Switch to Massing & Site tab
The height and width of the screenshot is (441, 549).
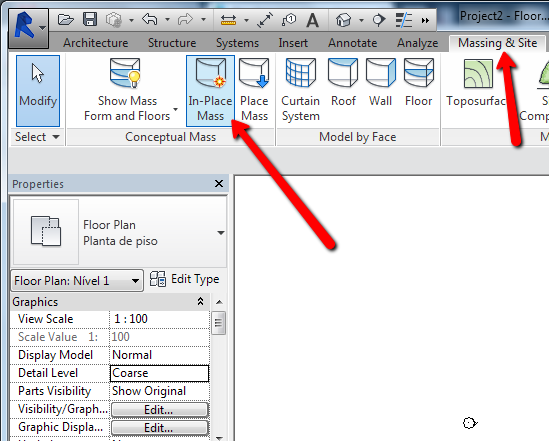[498, 43]
